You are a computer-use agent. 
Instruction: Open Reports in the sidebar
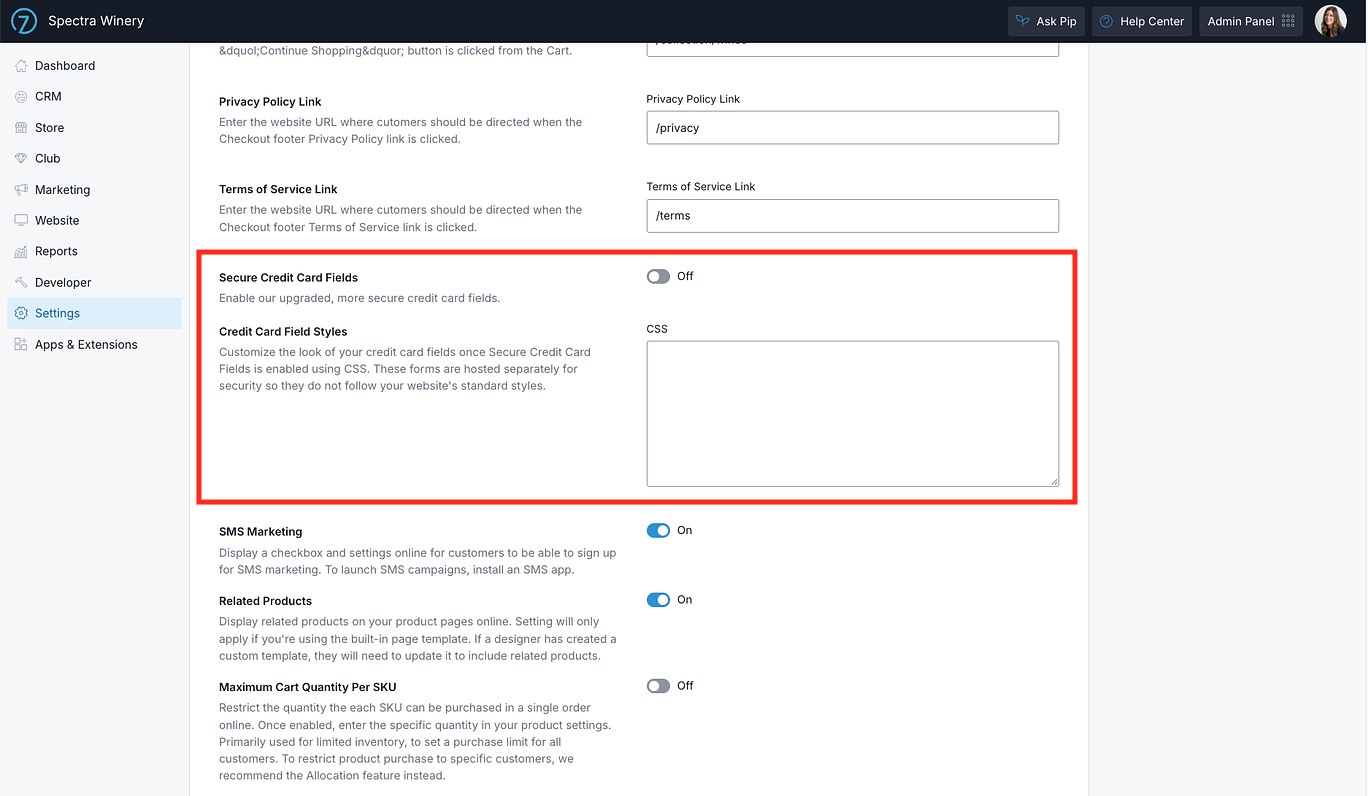point(94,252)
